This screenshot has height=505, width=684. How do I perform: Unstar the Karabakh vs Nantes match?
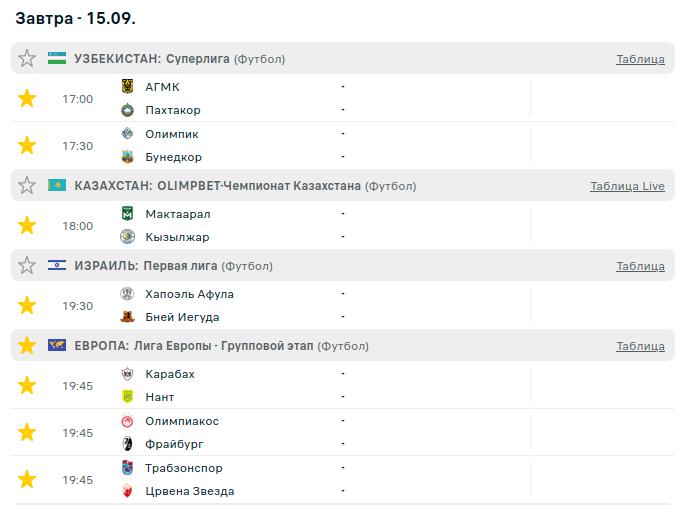click(x=27, y=385)
